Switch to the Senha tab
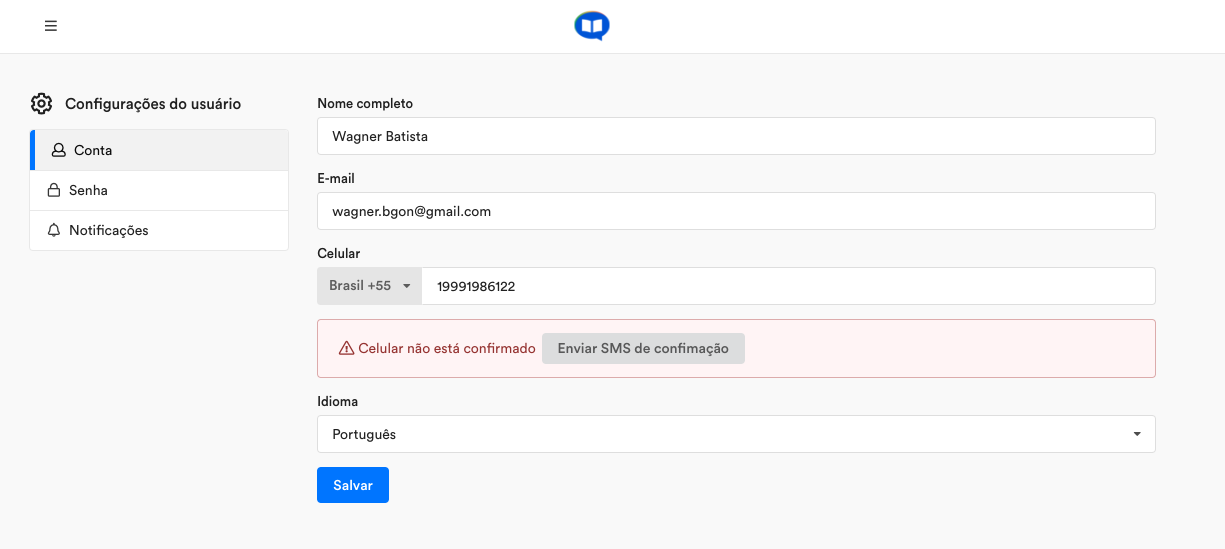The image size is (1225, 549). pos(160,190)
